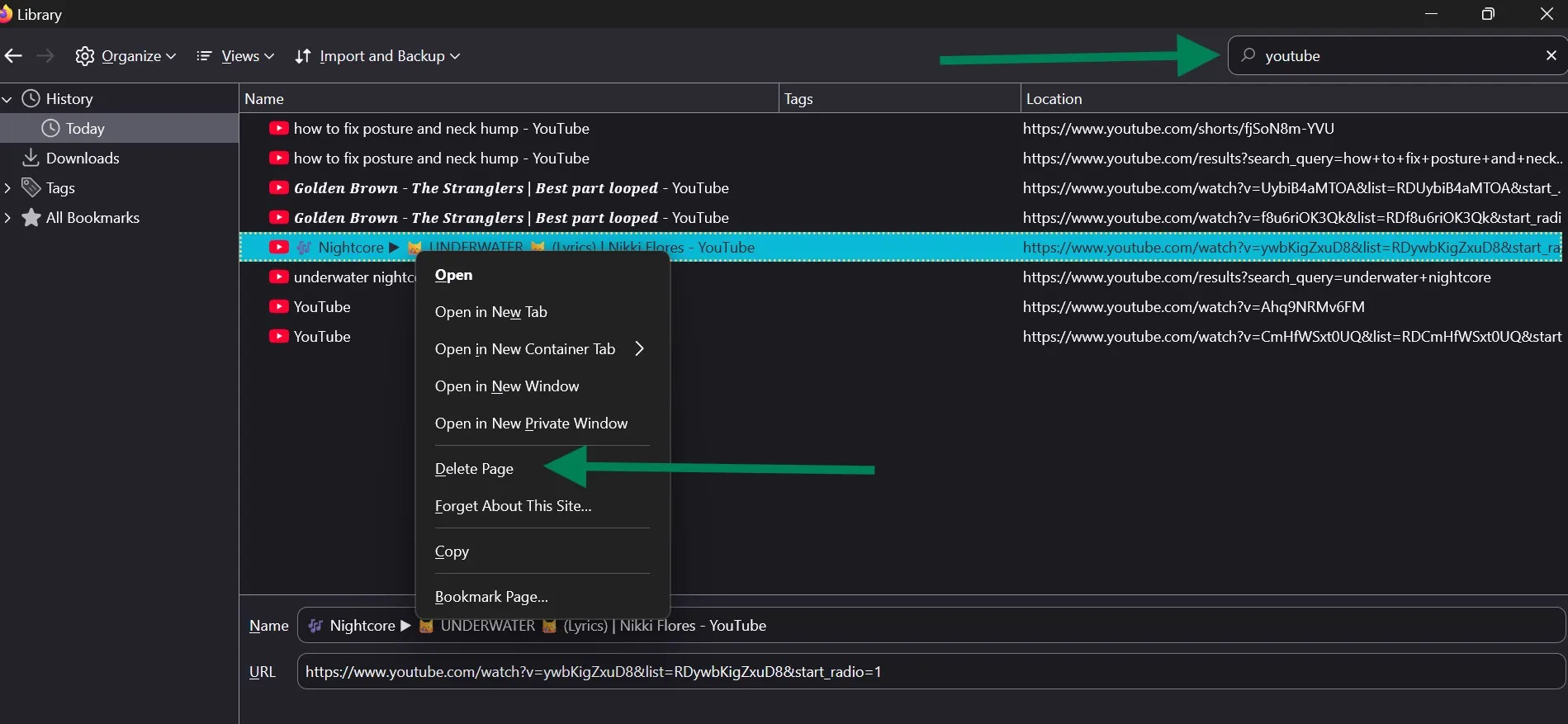The image size is (1568, 724).
Task: Choose Open in the context menu
Action: (542, 275)
